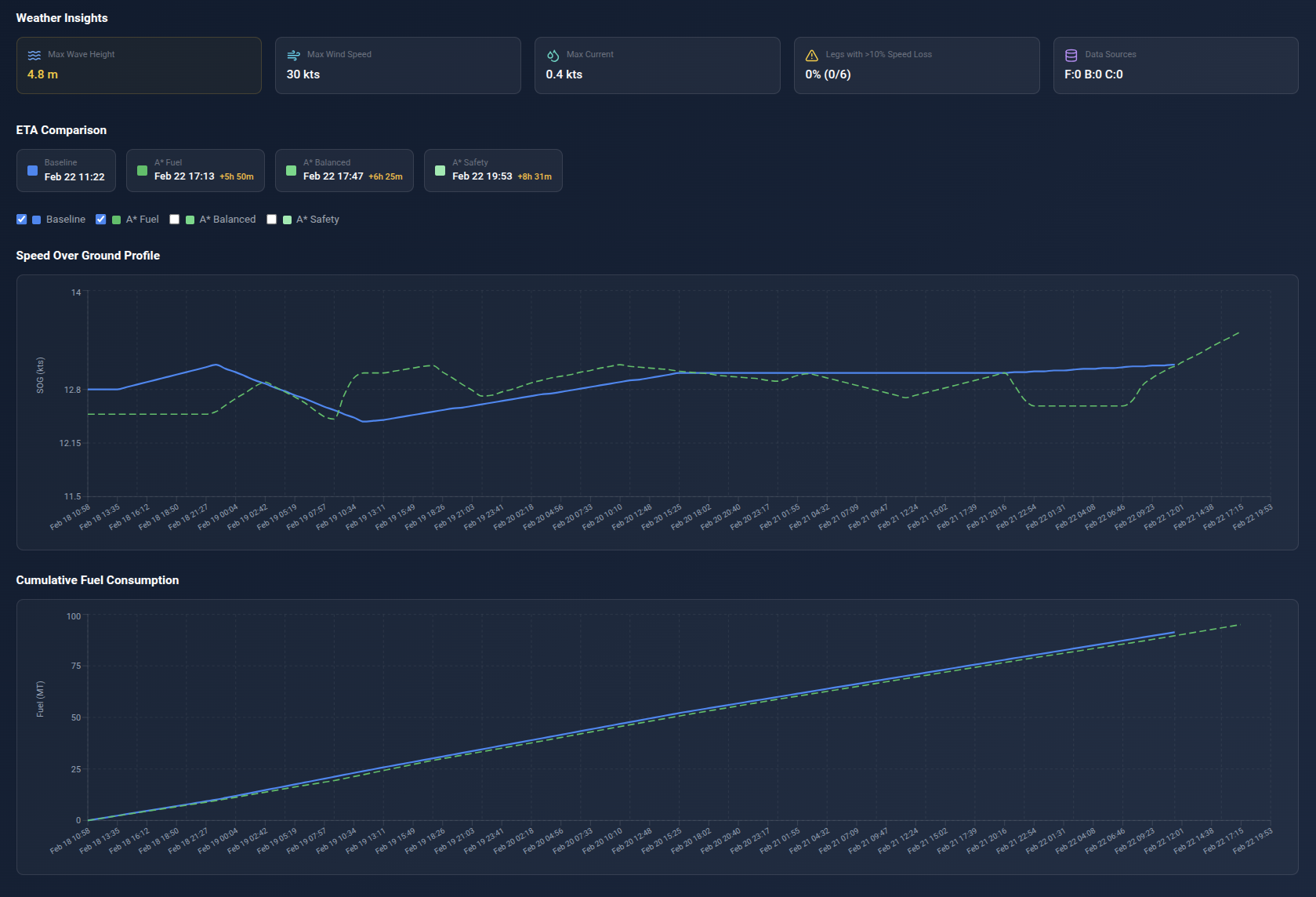Click the Max Wind Speed wind icon
Image resolution: width=1316 pixels, height=897 pixels.
(294, 55)
